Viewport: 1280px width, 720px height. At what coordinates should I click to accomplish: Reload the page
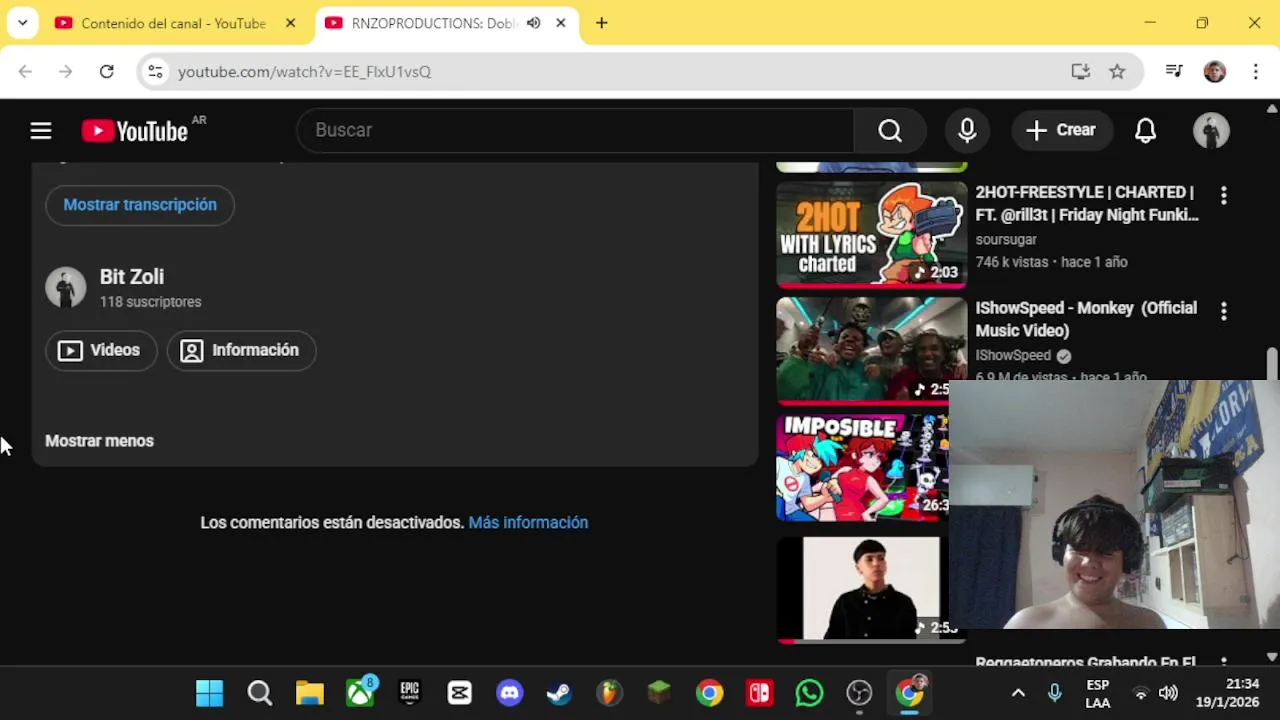106,72
